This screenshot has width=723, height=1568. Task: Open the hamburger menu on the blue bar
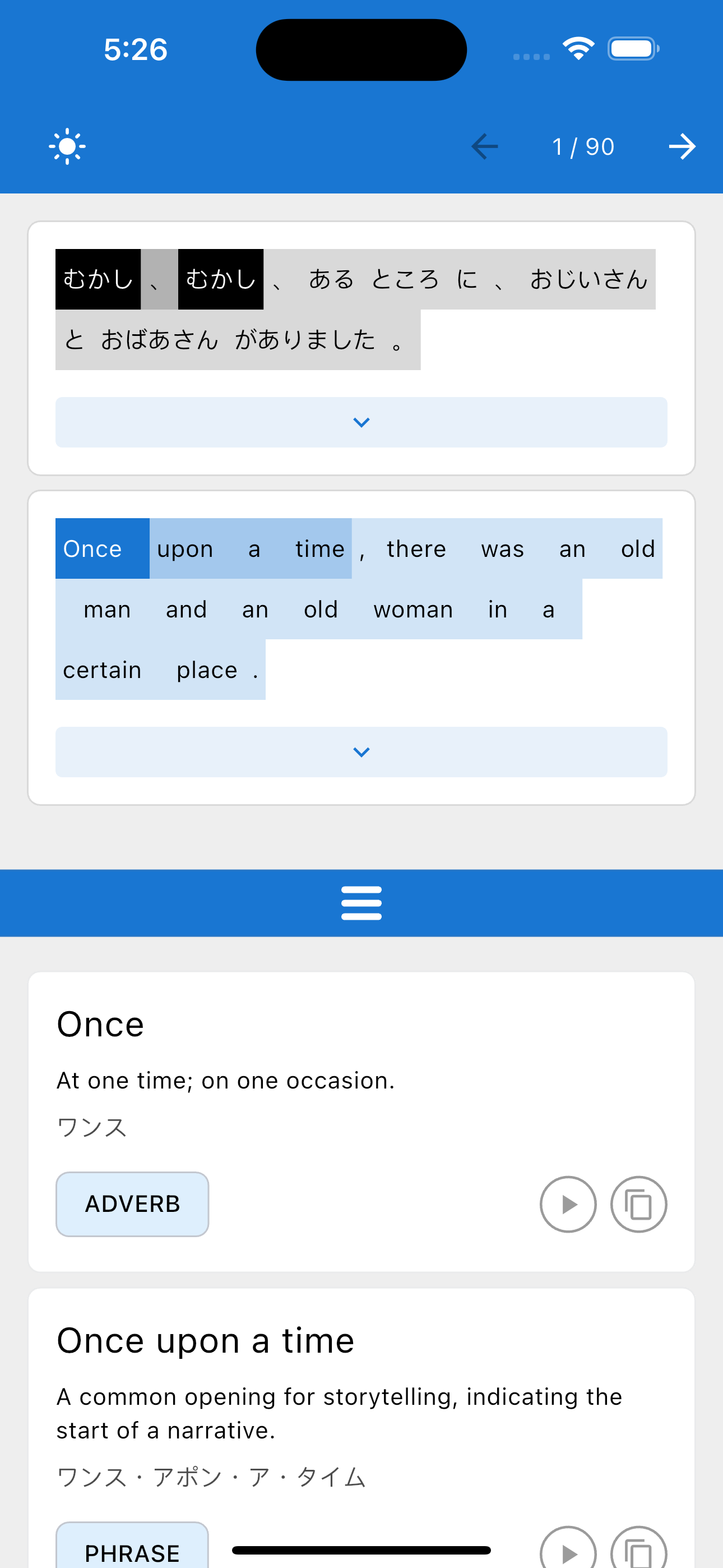pyautogui.click(x=361, y=903)
